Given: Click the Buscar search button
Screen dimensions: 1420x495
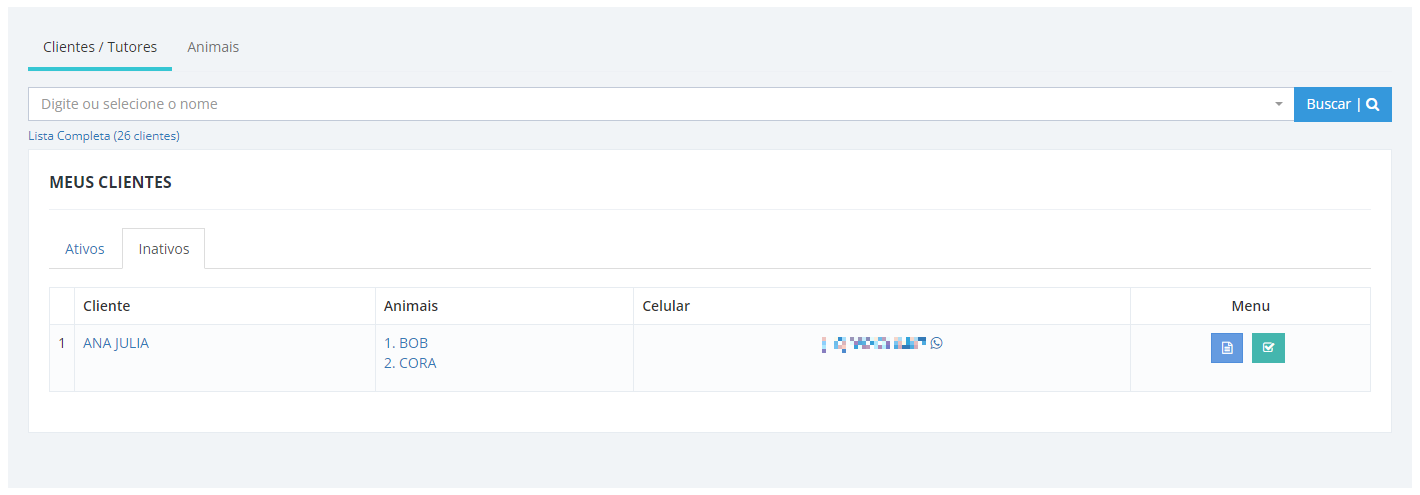Looking at the screenshot, I should pos(1343,104).
